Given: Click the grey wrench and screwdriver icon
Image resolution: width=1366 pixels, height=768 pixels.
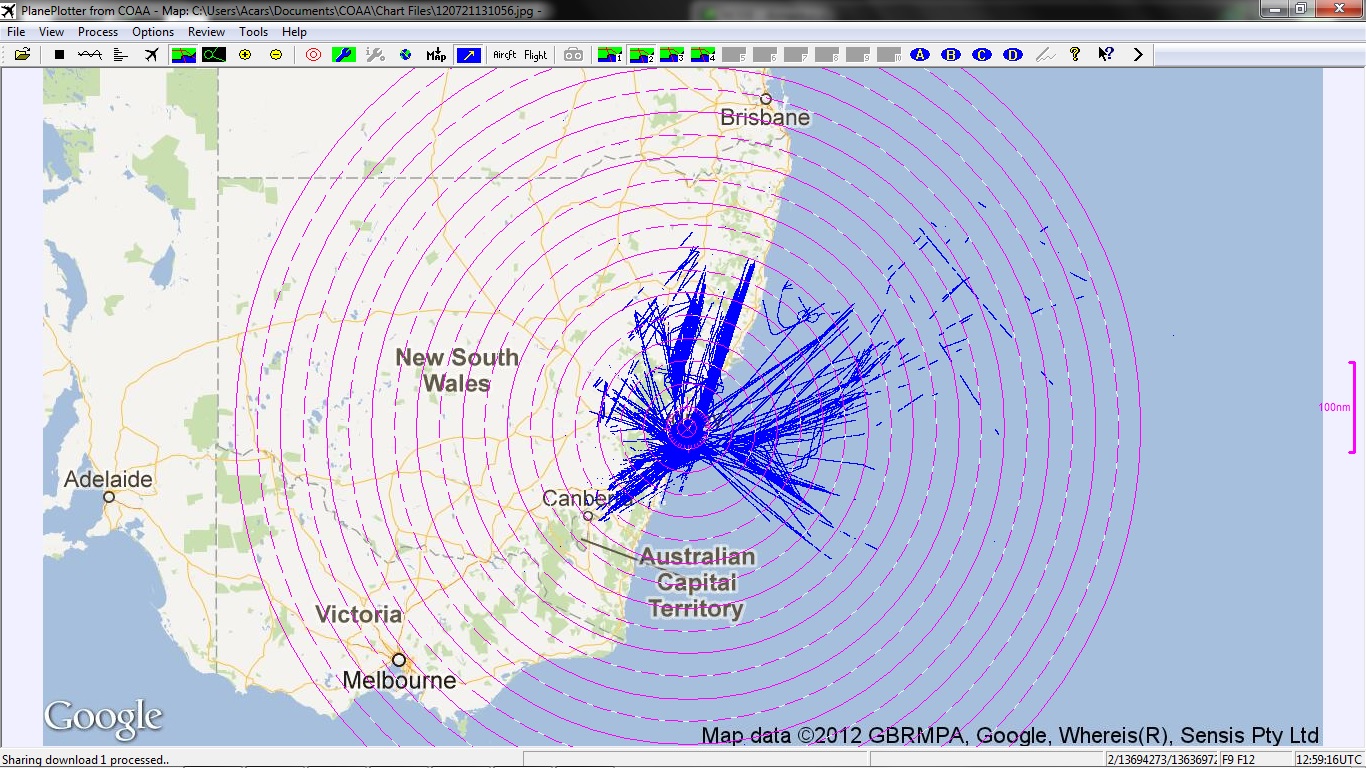Looking at the screenshot, I should click(375, 55).
